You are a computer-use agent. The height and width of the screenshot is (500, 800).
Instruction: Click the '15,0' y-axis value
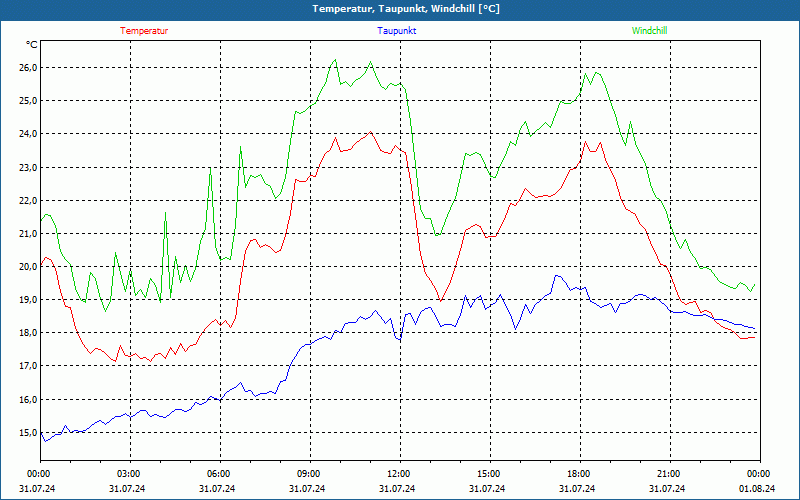pyautogui.click(x=28, y=433)
